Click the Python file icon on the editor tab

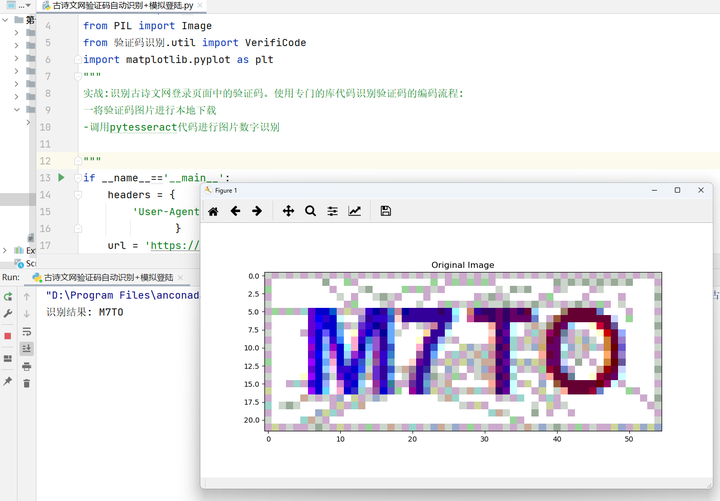[46, 6]
